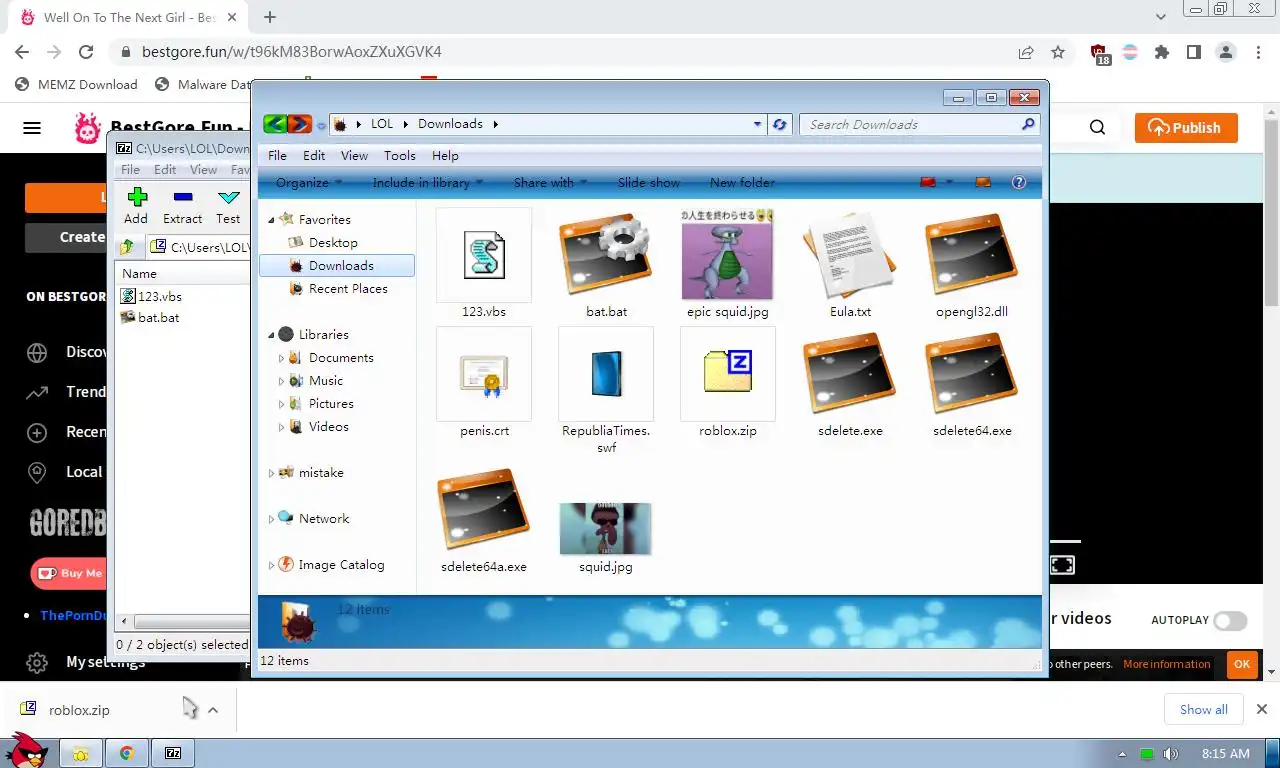Click the change view icon in Explorer toolbar
Viewport: 1280px width, 768px height.
click(927, 182)
